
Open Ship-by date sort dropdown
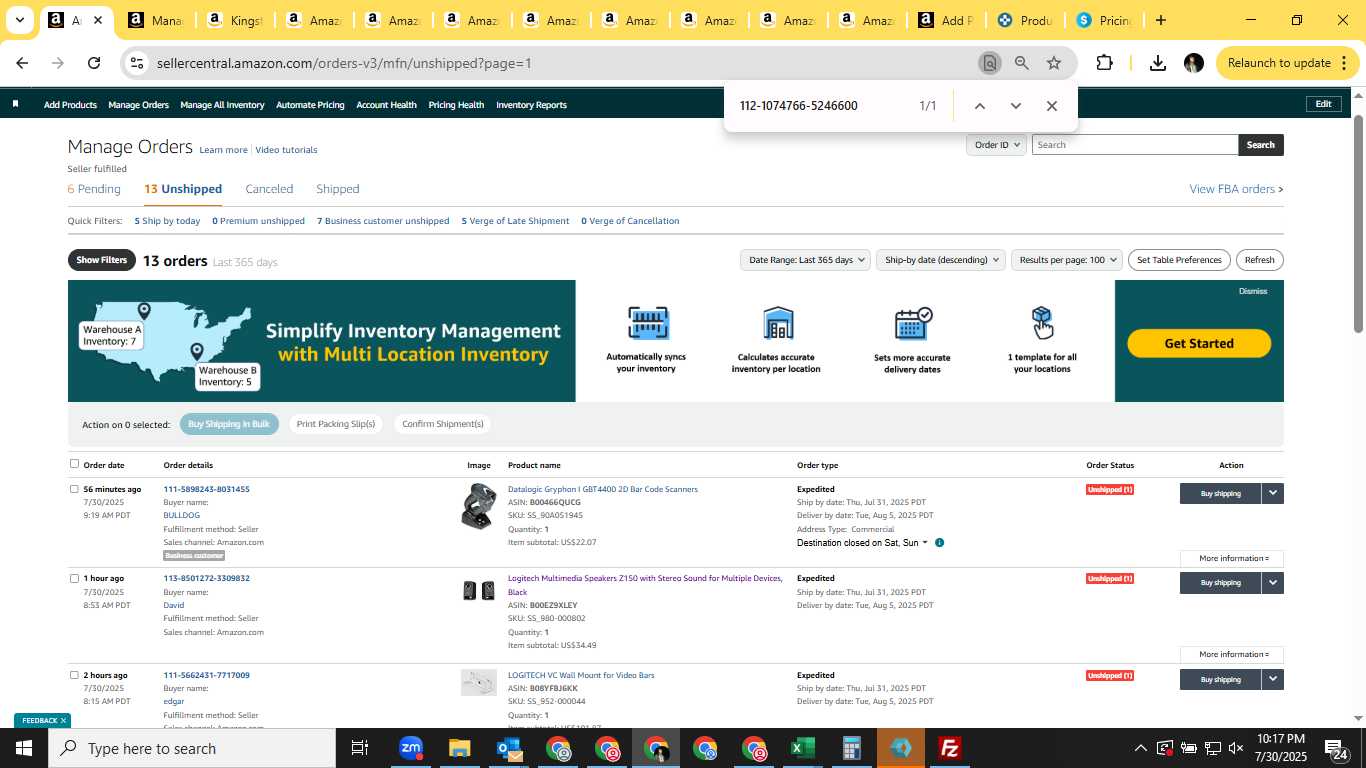942,260
